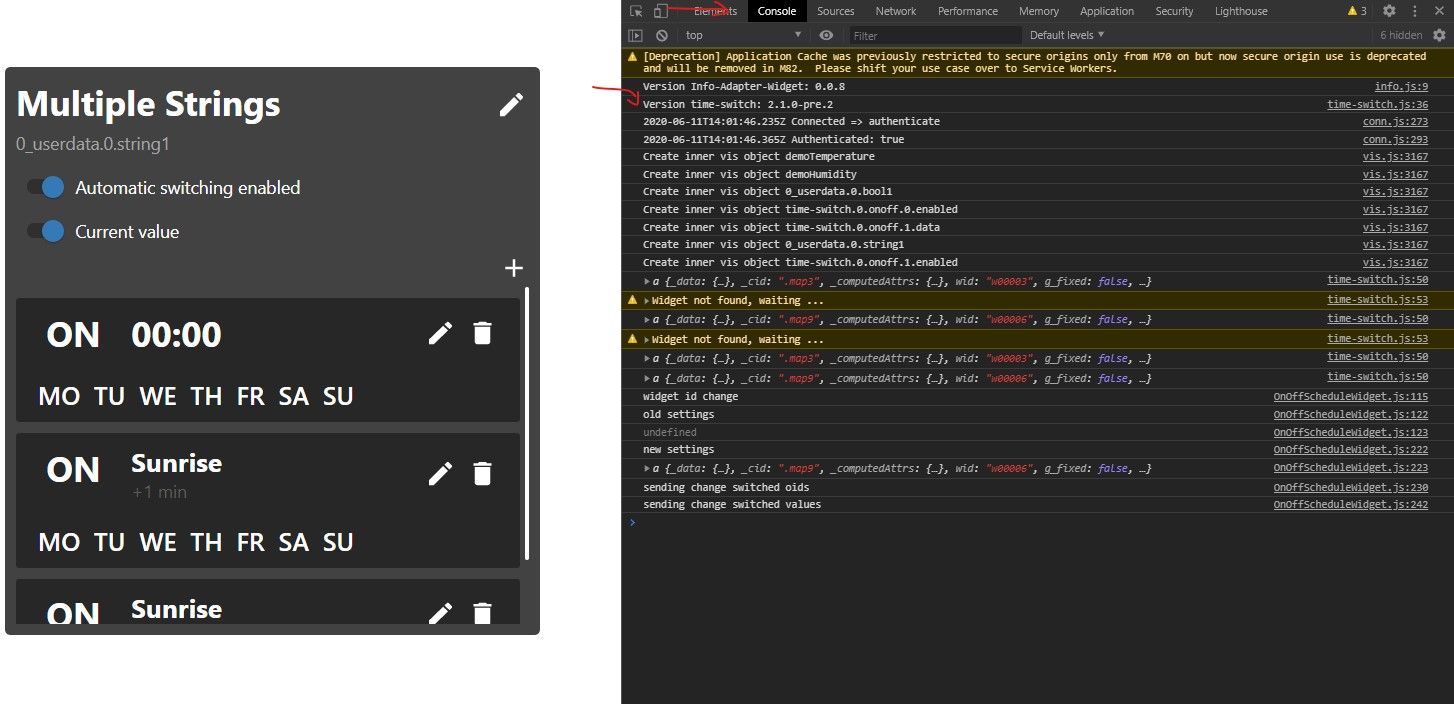Edit the Multiple Strings widget title

[511, 105]
